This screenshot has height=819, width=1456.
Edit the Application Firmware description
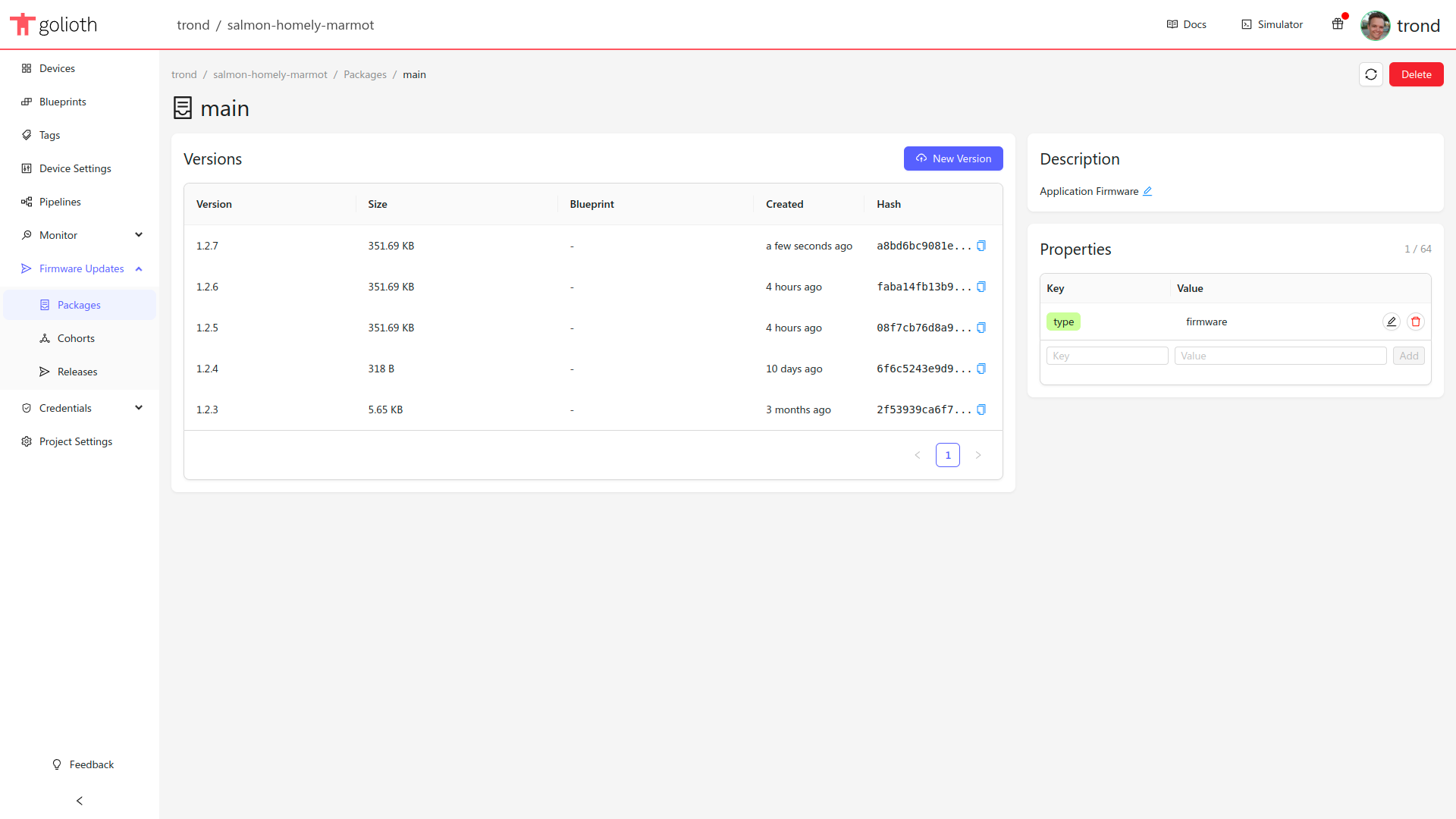pos(1147,191)
